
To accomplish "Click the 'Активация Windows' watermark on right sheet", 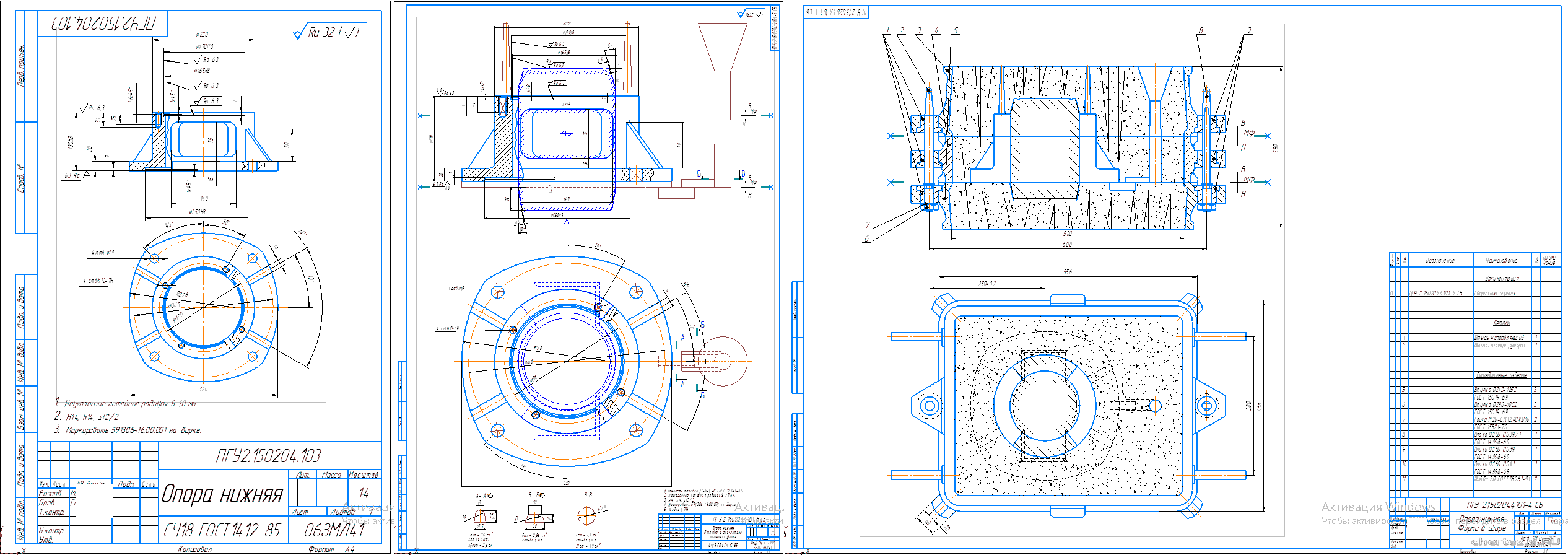I will click(1377, 507).
